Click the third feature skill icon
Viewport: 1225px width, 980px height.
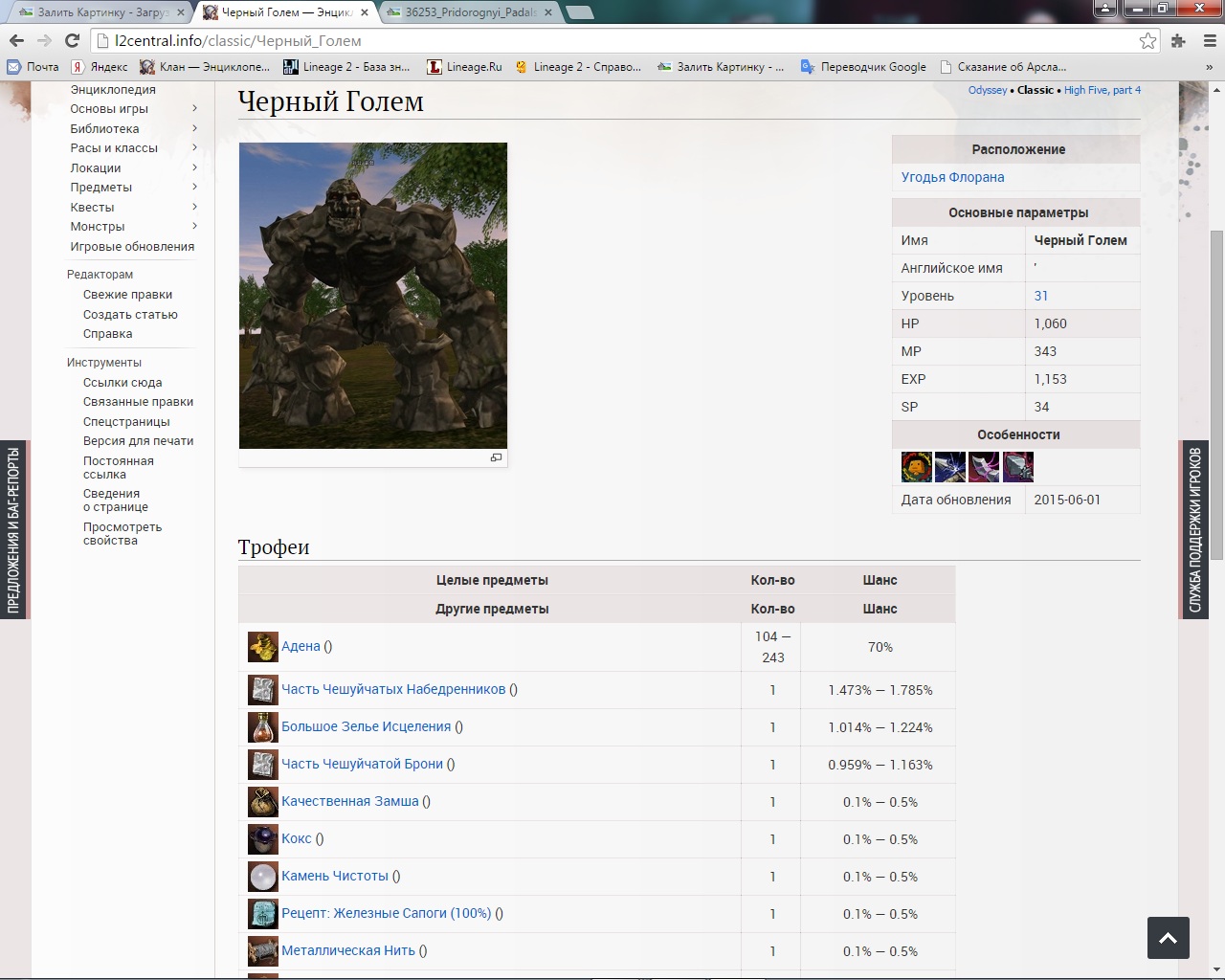984,466
